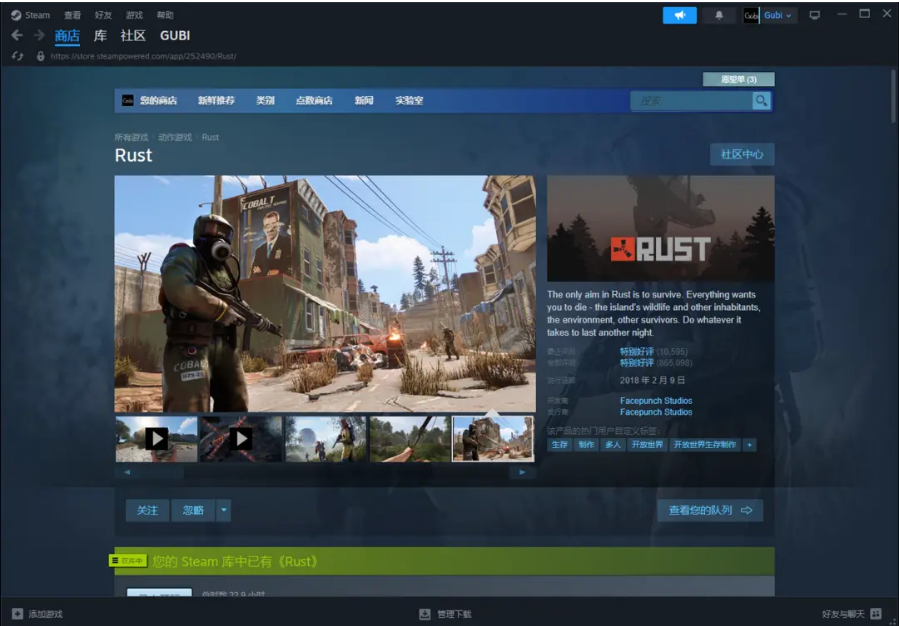Open 类别 store menu
Image resolution: width=899 pixels, height=626 pixels.
tap(265, 100)
